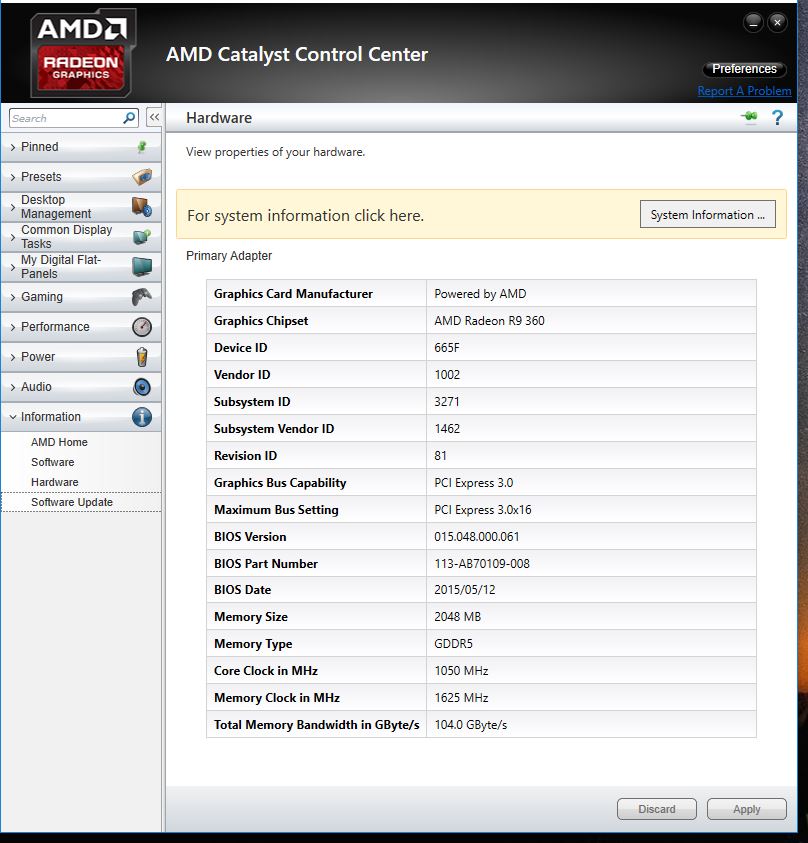Click the Subsystem ID value '3271'
Viewport: 808px width, 843px height.
[447, 401]
